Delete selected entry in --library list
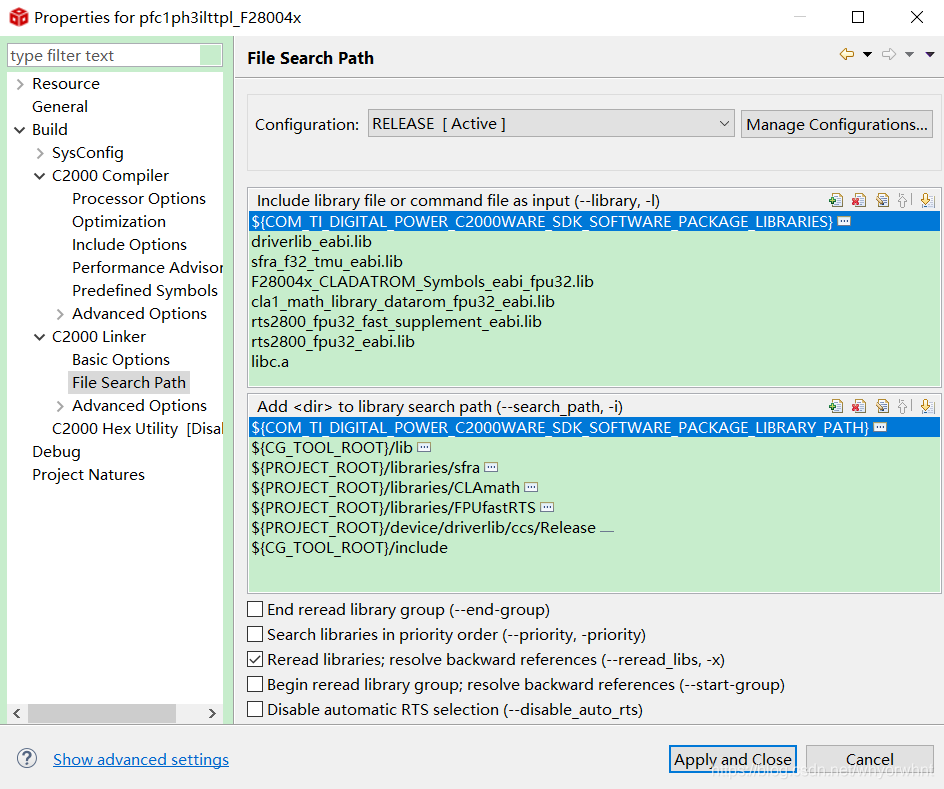 (859, 200)
